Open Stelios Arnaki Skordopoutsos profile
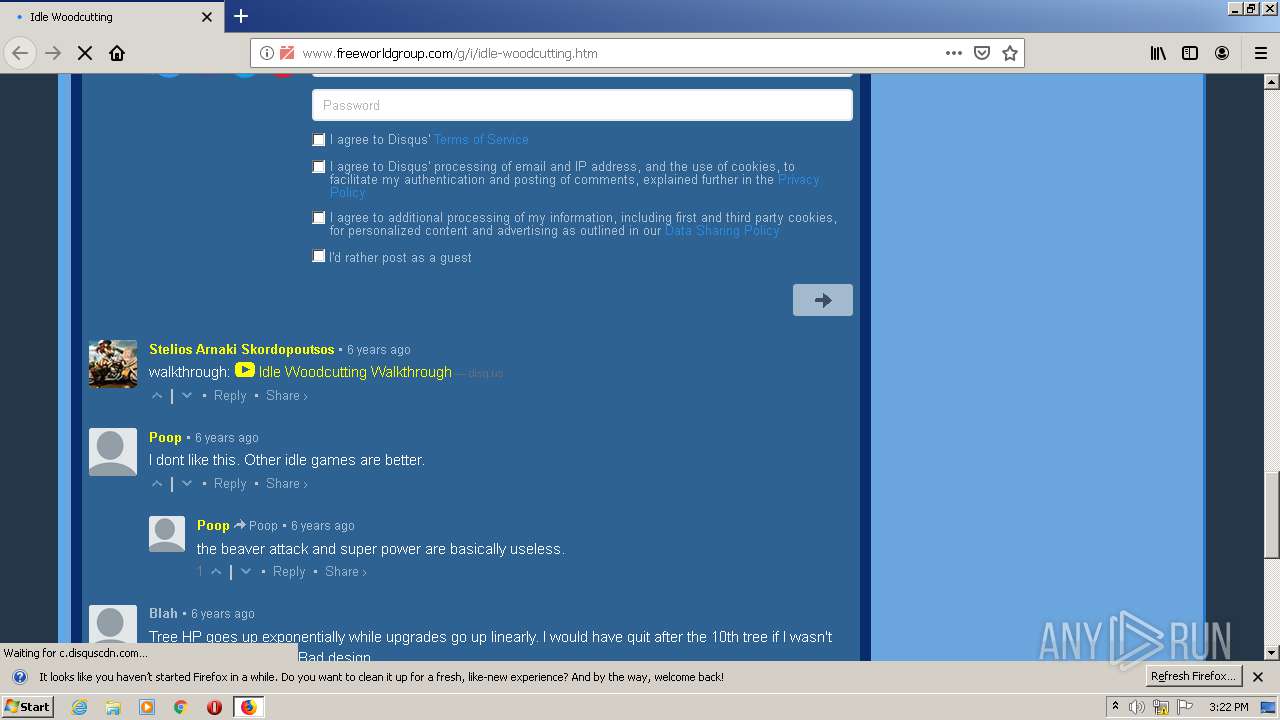The width and height of the screenshot is (1280, 720). click(x=241, y=349)
